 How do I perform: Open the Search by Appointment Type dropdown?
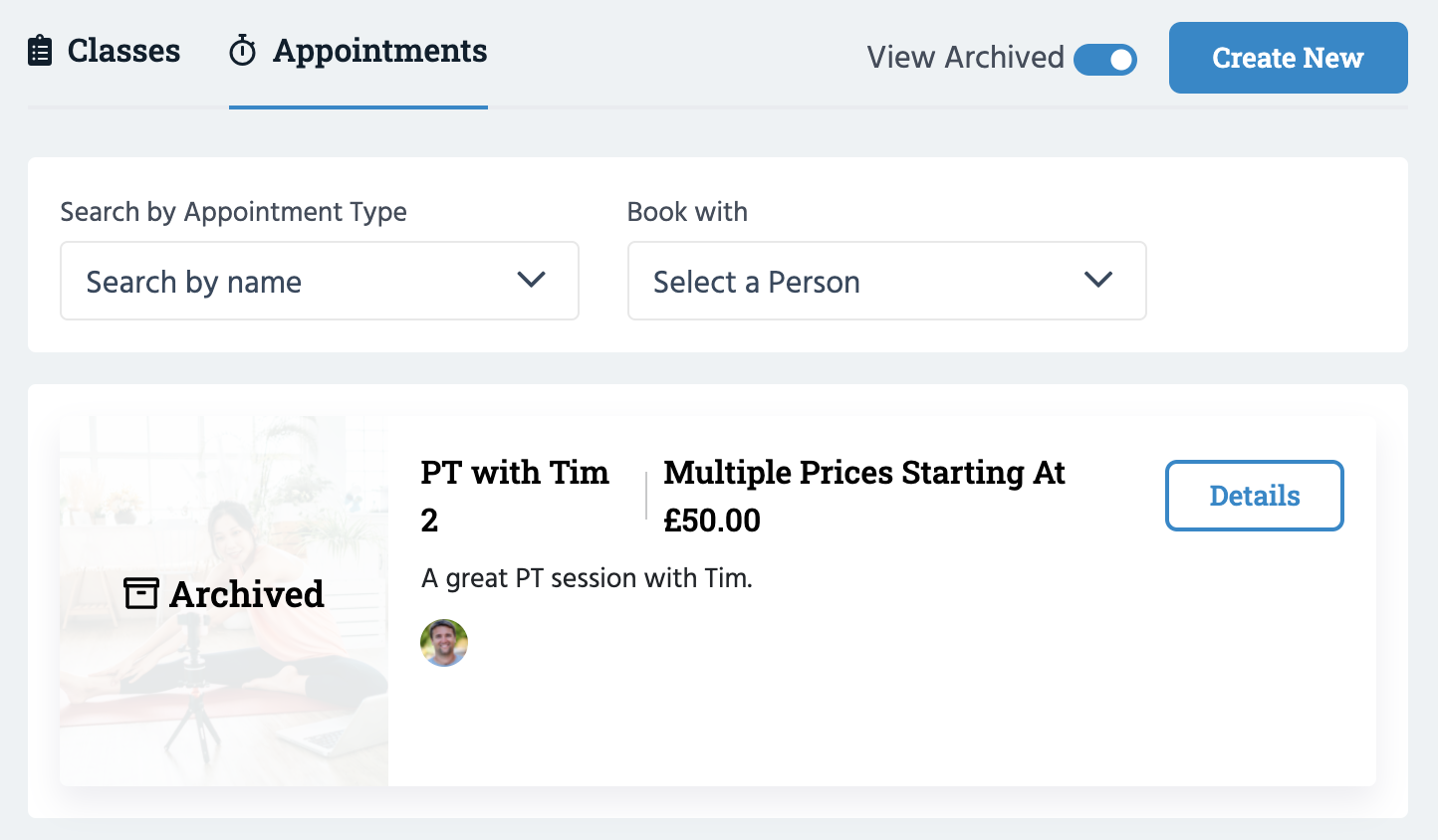point(319,281)
